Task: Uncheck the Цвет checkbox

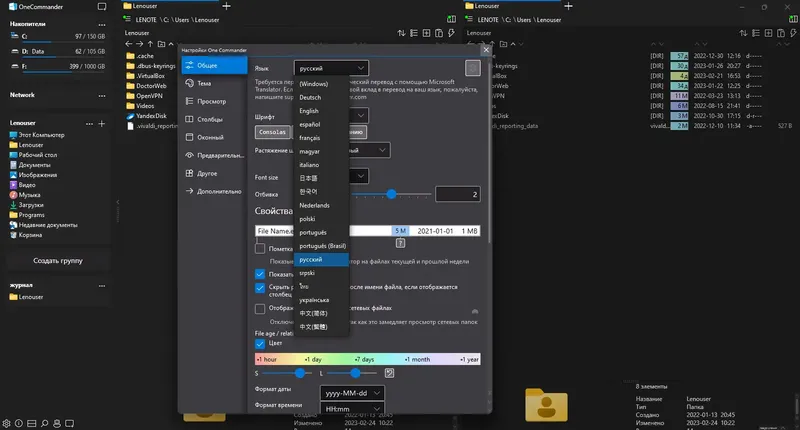Action: (260, 344)
